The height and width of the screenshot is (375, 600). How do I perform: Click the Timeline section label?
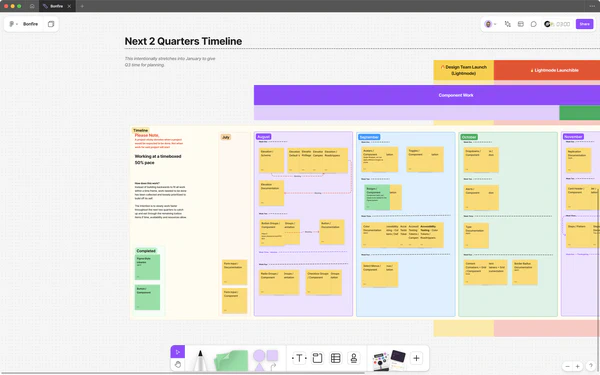(140, 130)
